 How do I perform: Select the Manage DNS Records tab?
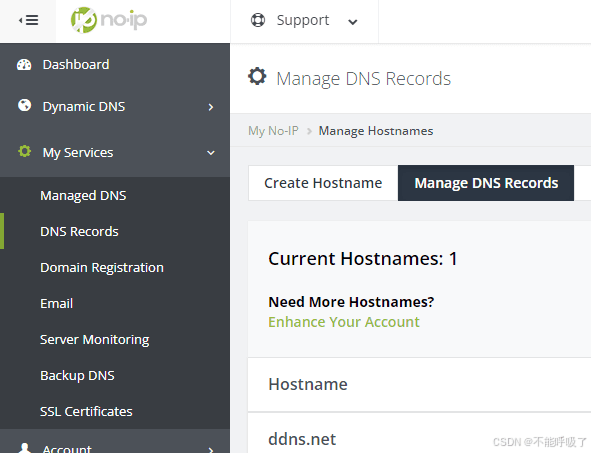486,183
